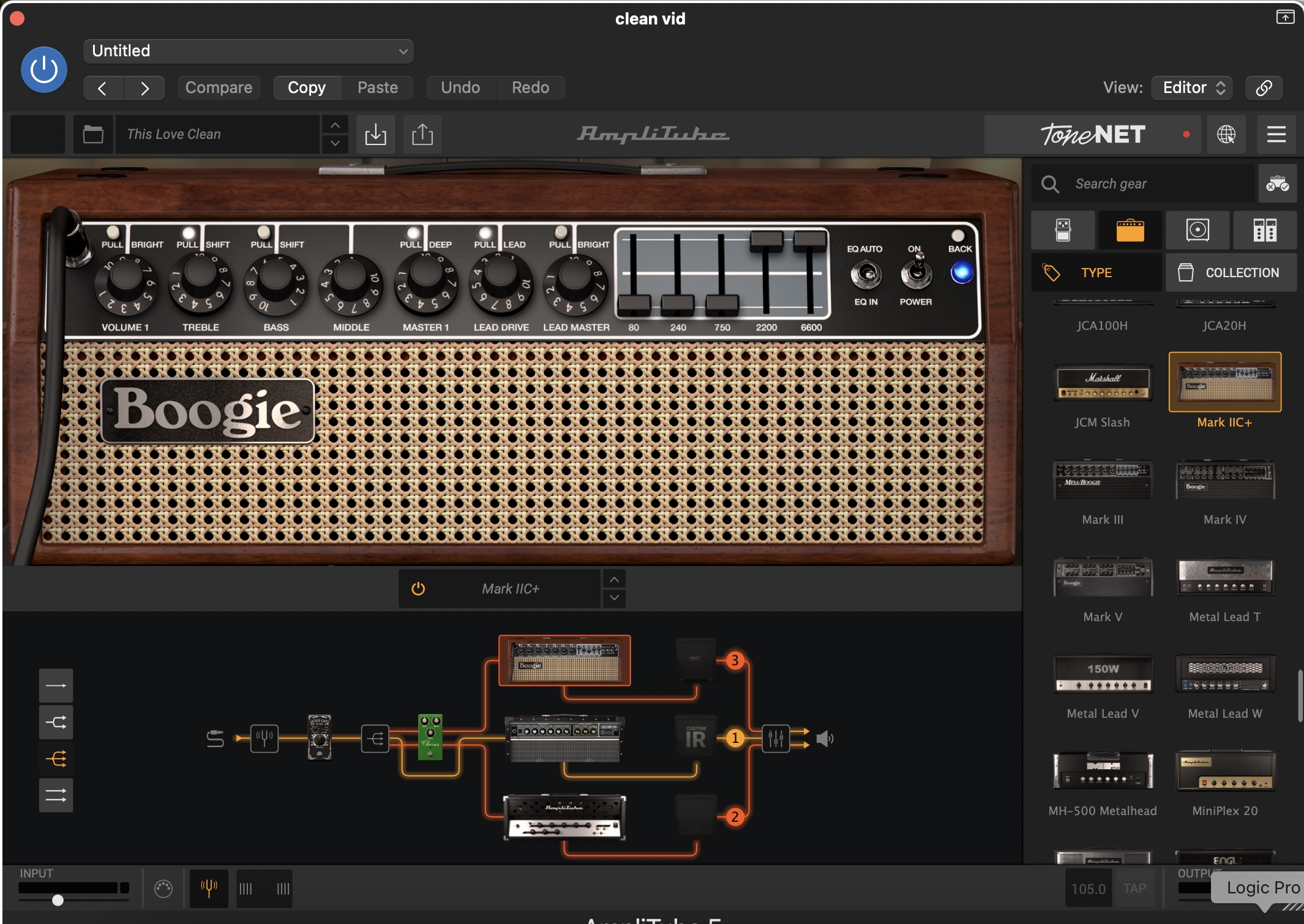
Task: Click the Compare button
Action: (219, 88)
